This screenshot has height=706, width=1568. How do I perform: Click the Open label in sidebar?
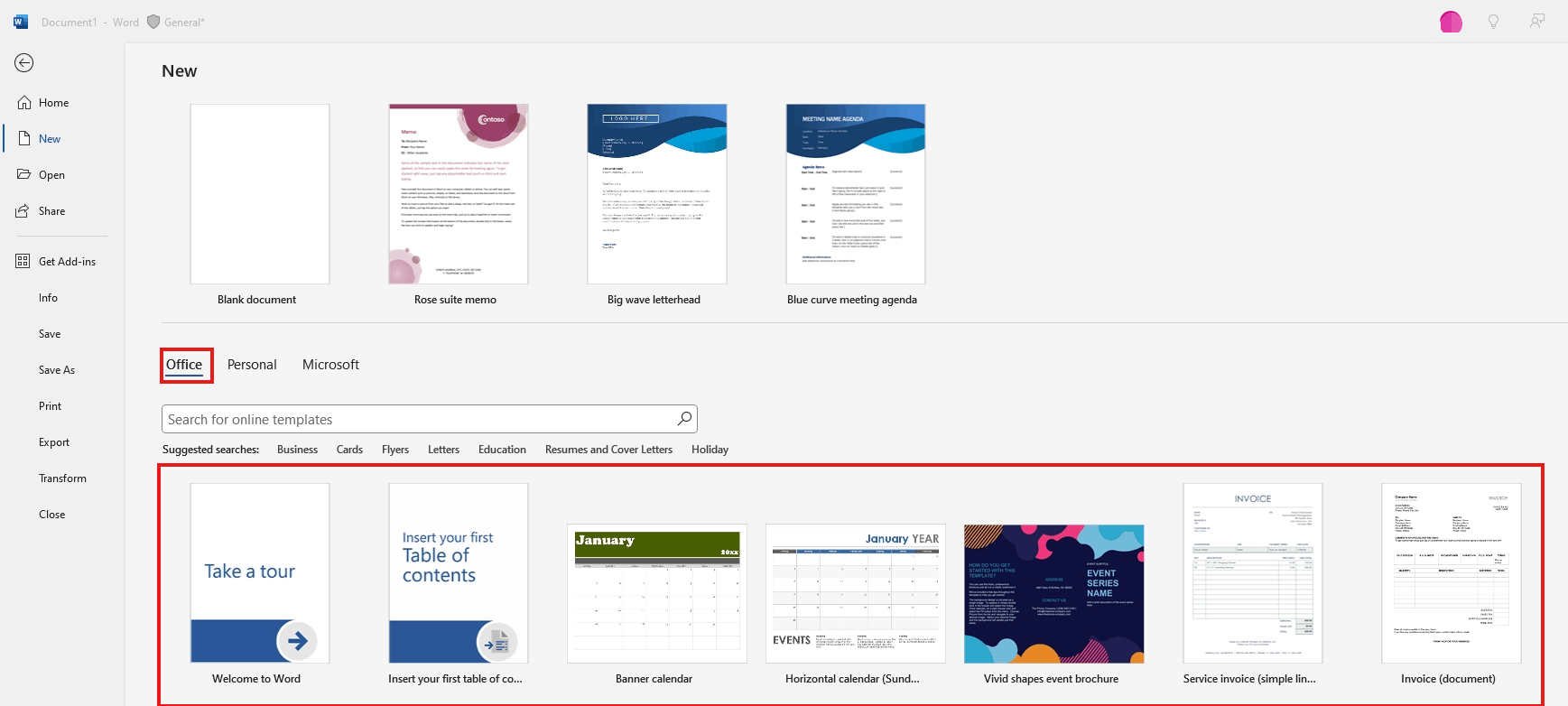(51, 175)
